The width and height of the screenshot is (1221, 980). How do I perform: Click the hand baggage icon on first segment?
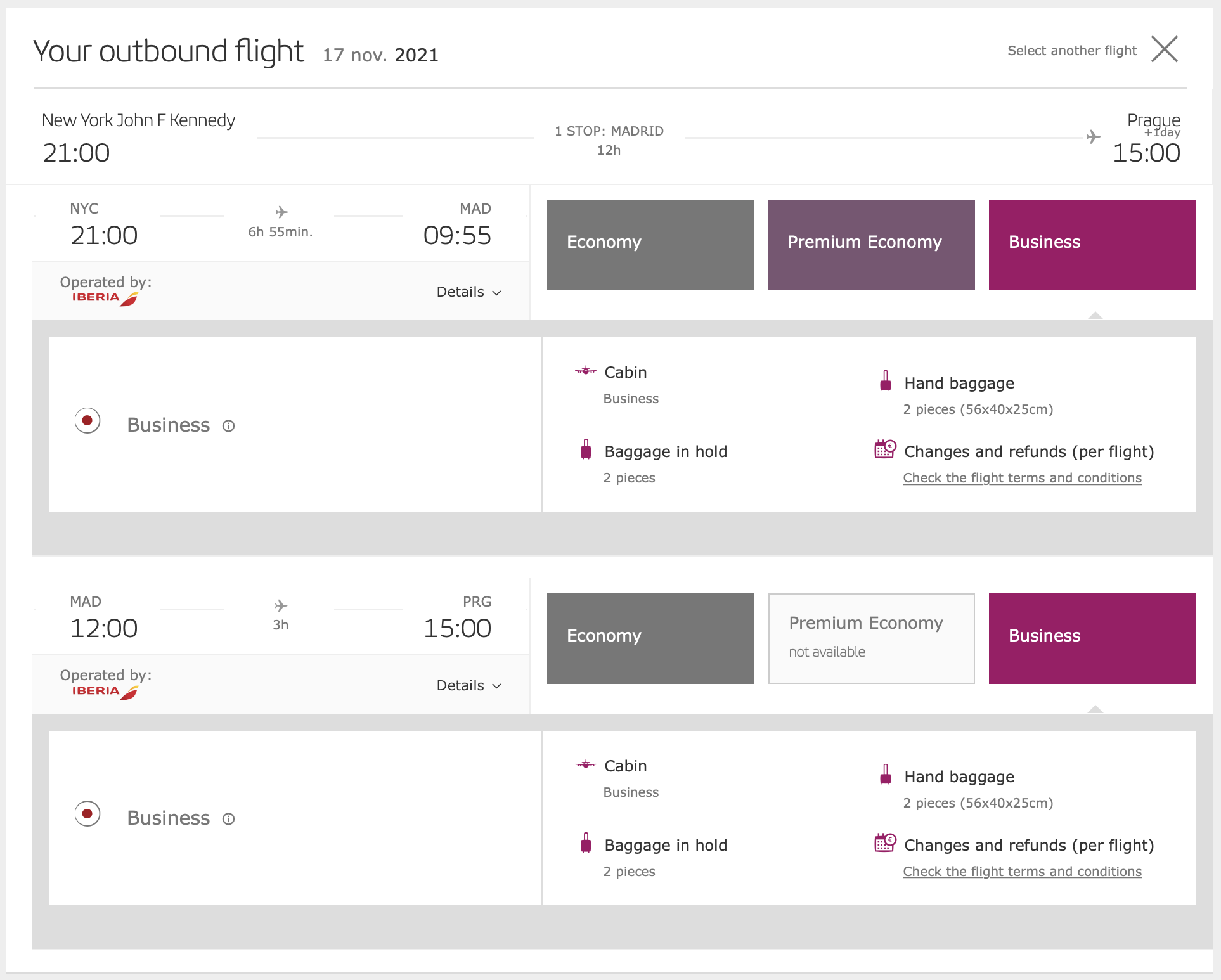(x=885, y=383)
